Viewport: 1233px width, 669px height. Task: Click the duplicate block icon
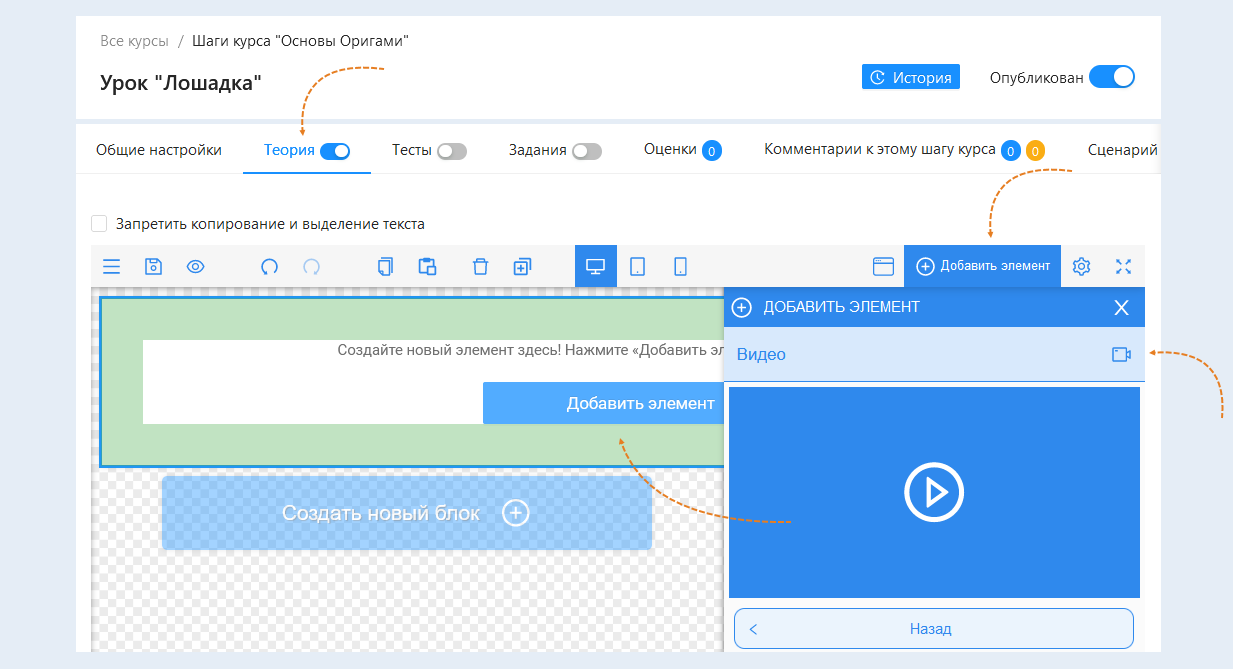pos(522,266)
